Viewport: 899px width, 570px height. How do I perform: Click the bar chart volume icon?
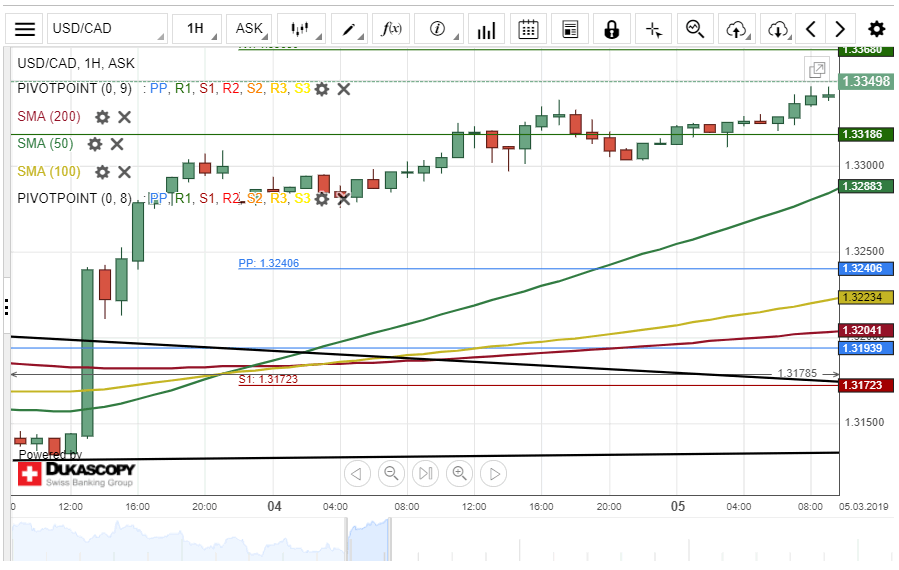click(486, 29)
